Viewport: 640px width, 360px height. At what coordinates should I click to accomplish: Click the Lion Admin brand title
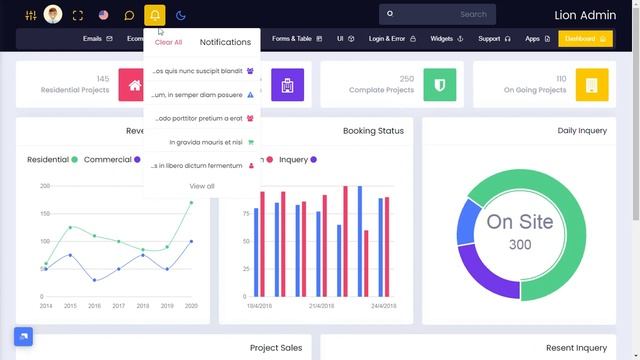coord(585,15)
